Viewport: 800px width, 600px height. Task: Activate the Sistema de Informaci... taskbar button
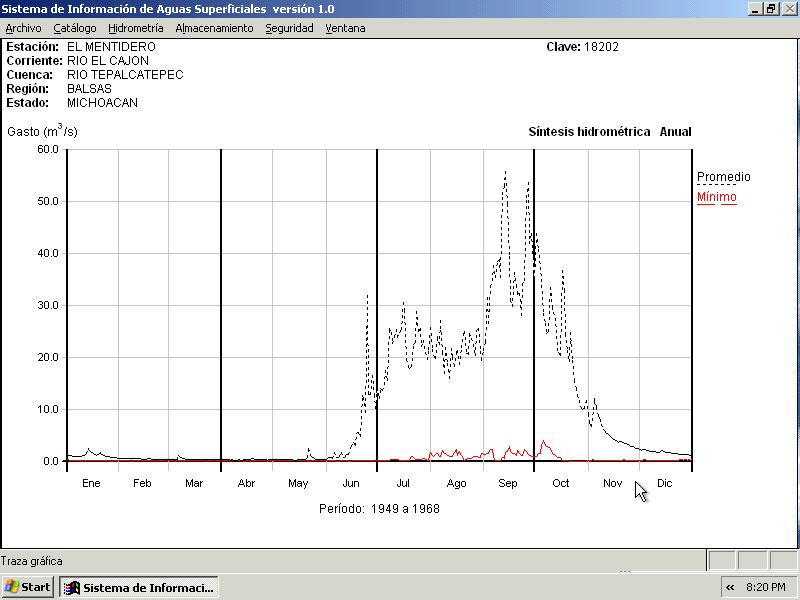[x=139, y=587]
